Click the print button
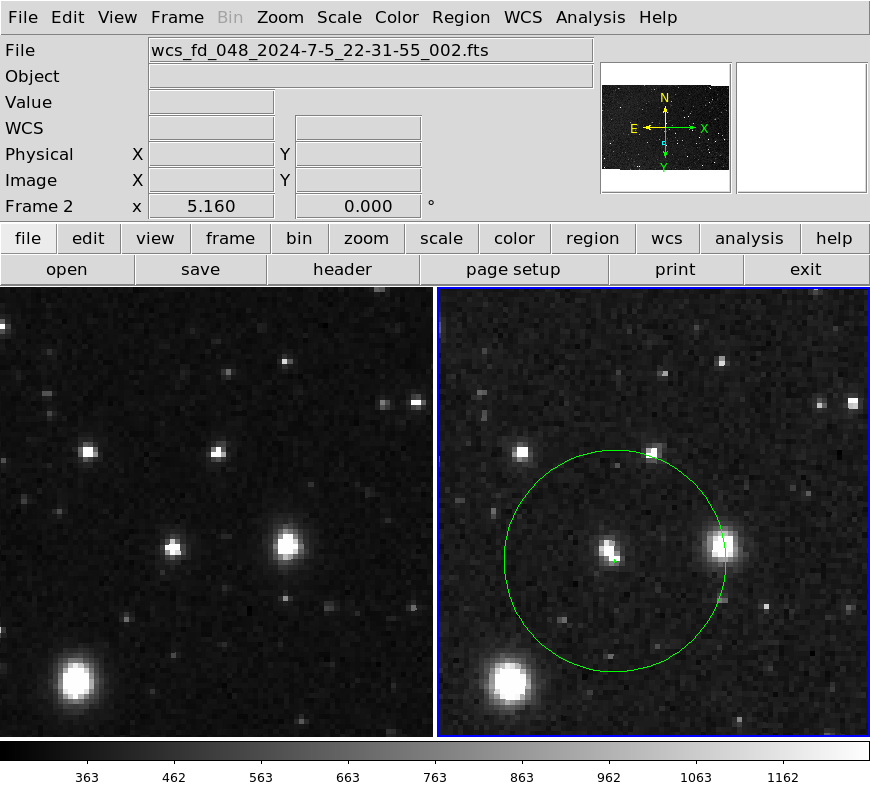 pos(675,270)
